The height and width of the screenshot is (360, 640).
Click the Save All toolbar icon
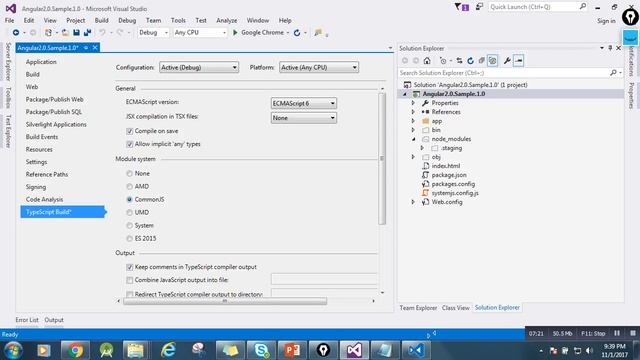87,33
